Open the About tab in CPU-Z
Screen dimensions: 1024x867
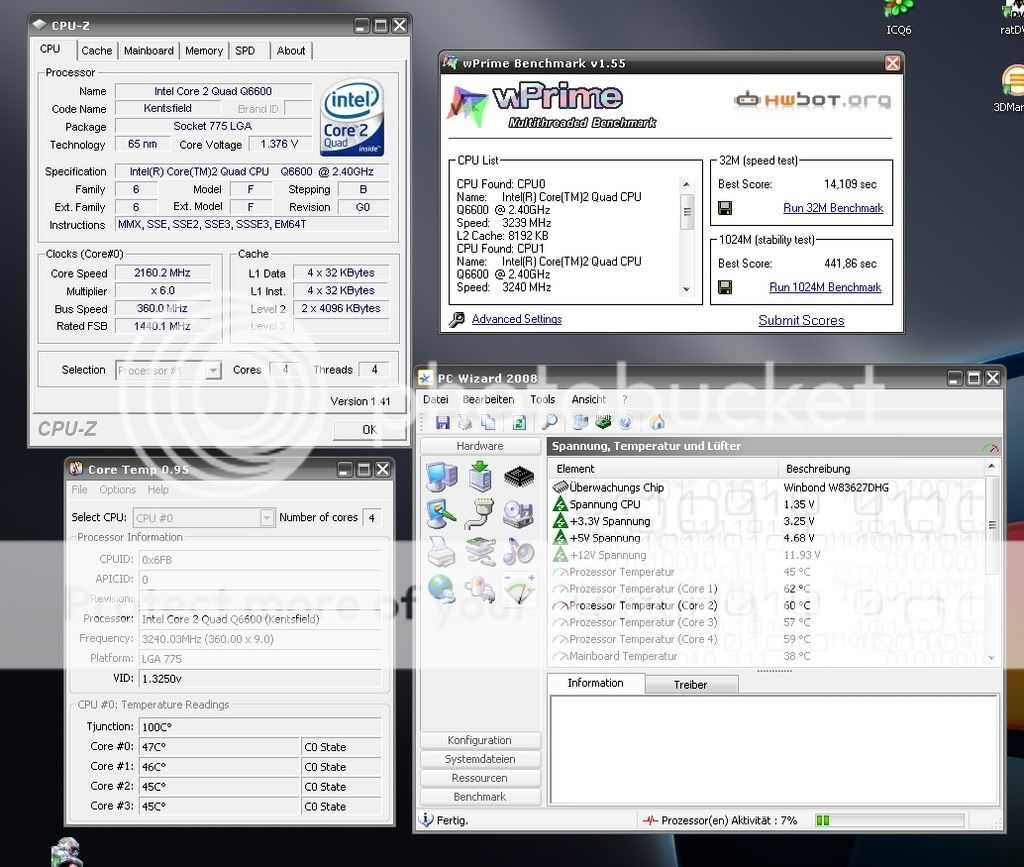(291, 51)
